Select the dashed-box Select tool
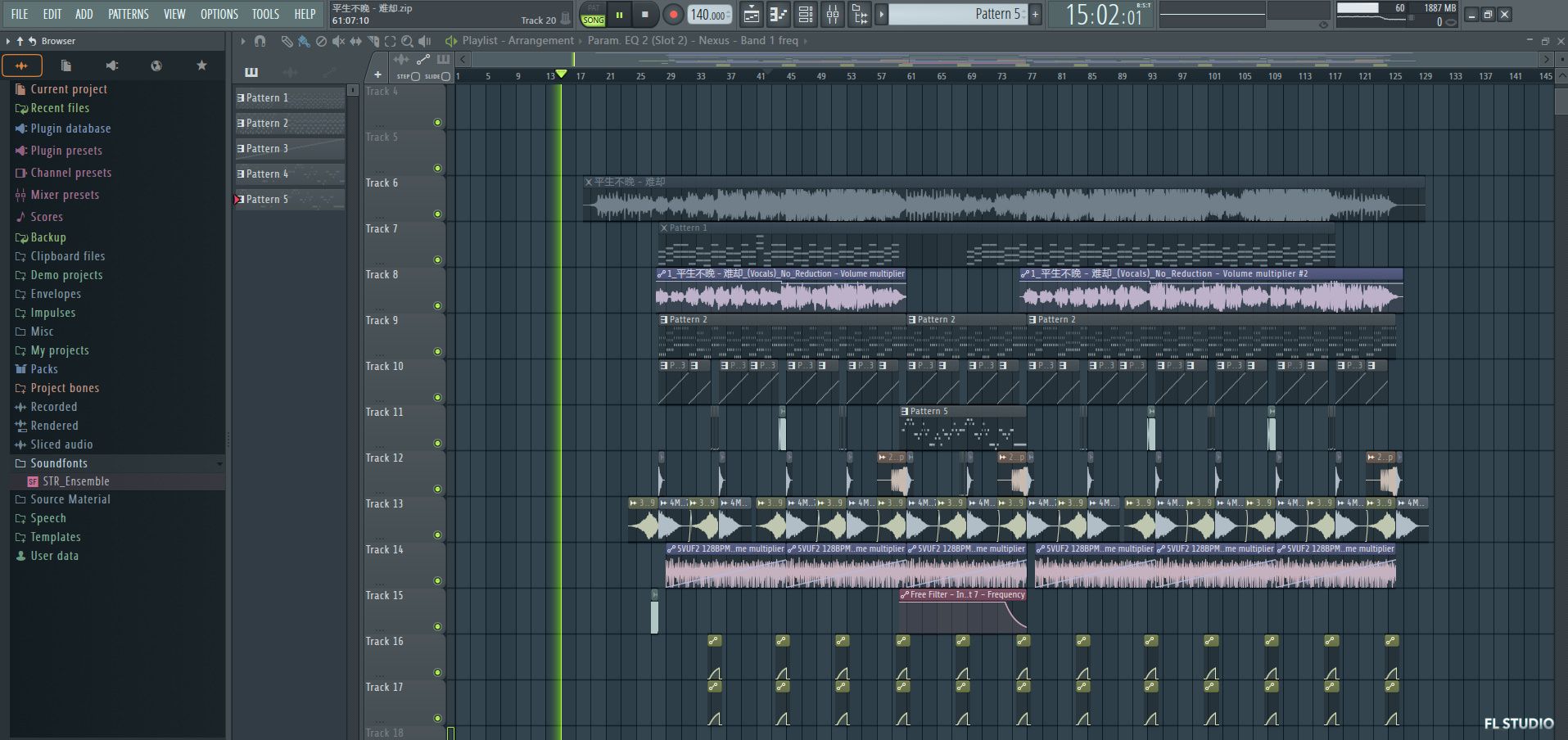The height and width of the screenshot is (740, 1568). point(390,41)
